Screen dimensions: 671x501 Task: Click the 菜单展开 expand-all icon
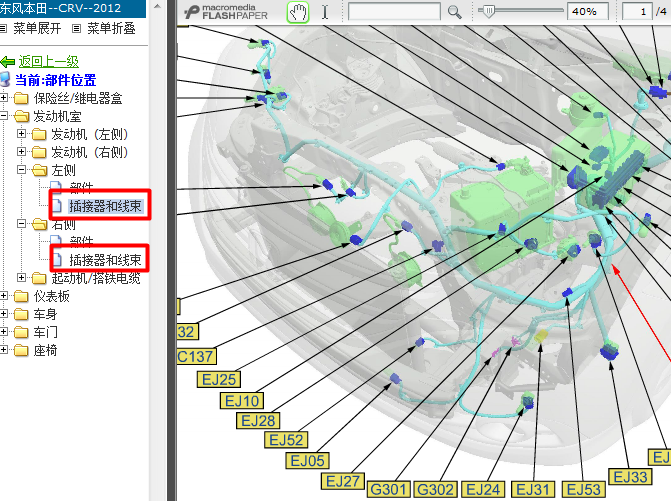(x=3, y=29)
